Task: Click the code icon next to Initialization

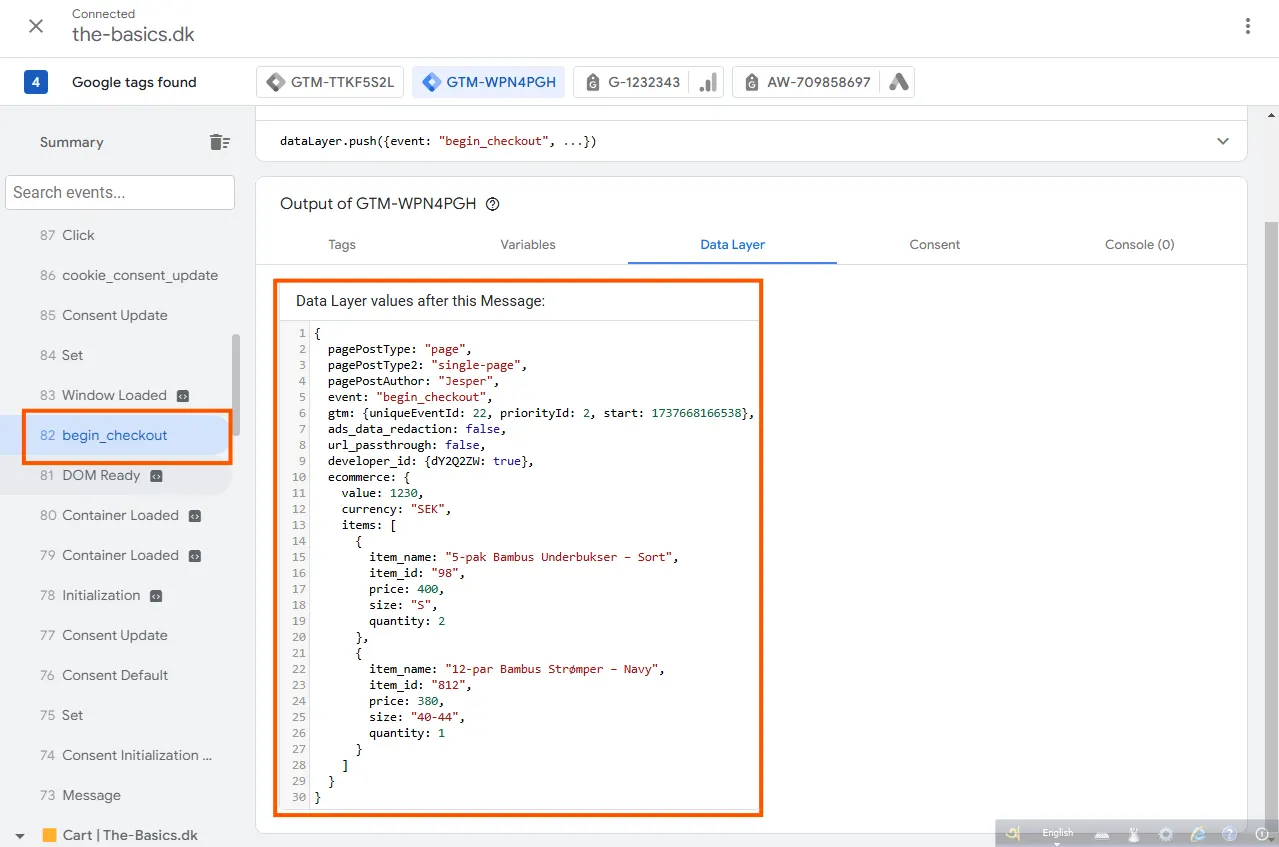Action: click(x=156, y=596)
